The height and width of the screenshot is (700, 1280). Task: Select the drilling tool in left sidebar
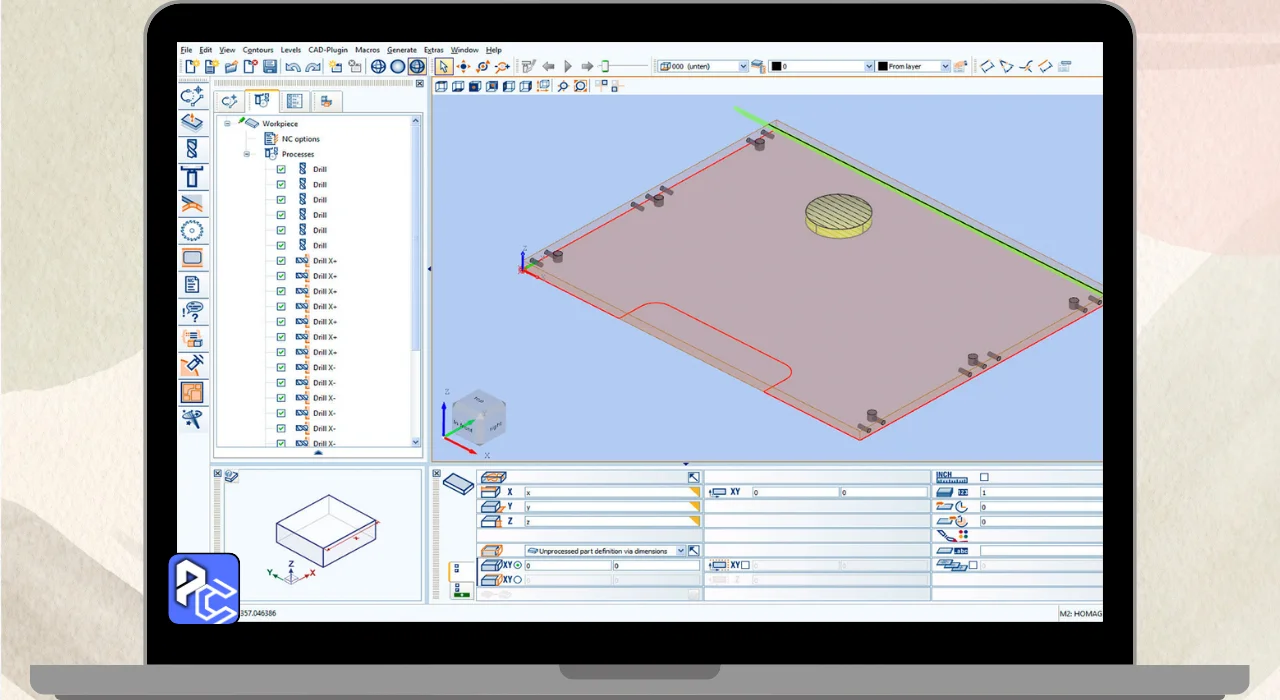192,150
